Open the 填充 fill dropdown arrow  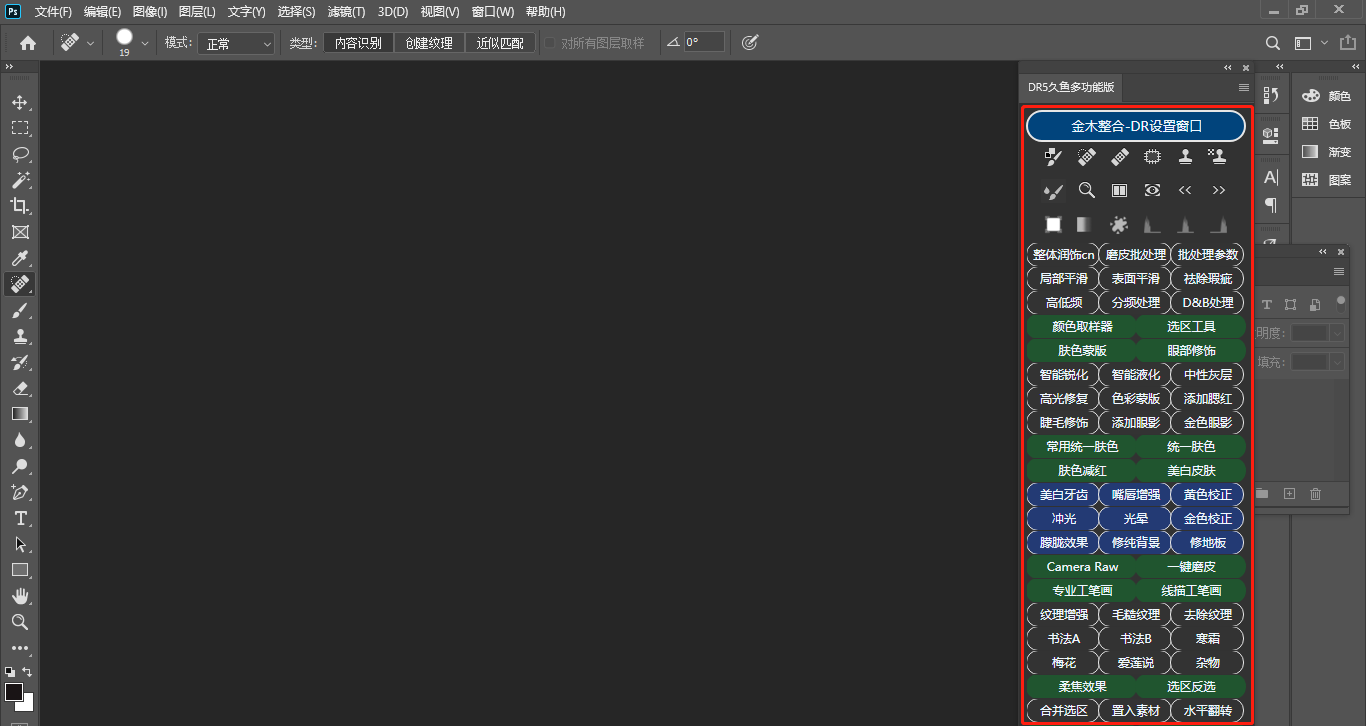pos(1338,362)
